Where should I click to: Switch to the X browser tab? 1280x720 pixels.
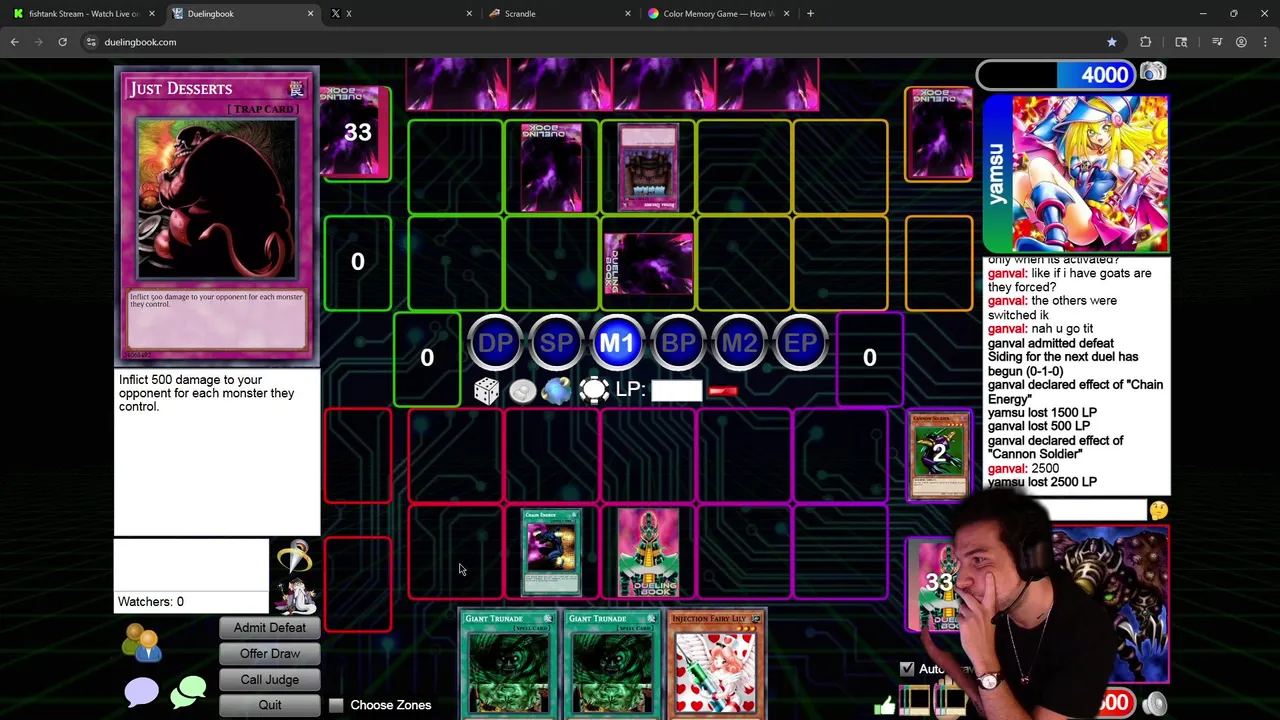[x=400, y=14]
